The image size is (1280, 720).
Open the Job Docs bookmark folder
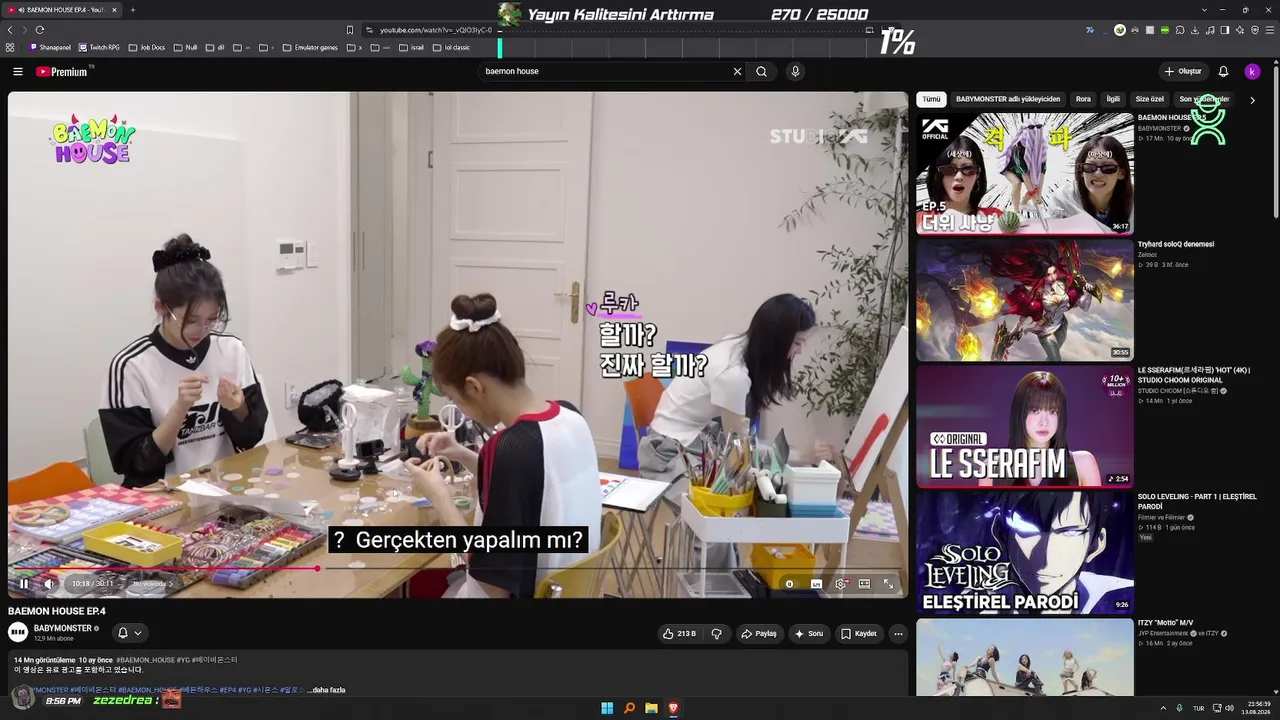(147, 47)
